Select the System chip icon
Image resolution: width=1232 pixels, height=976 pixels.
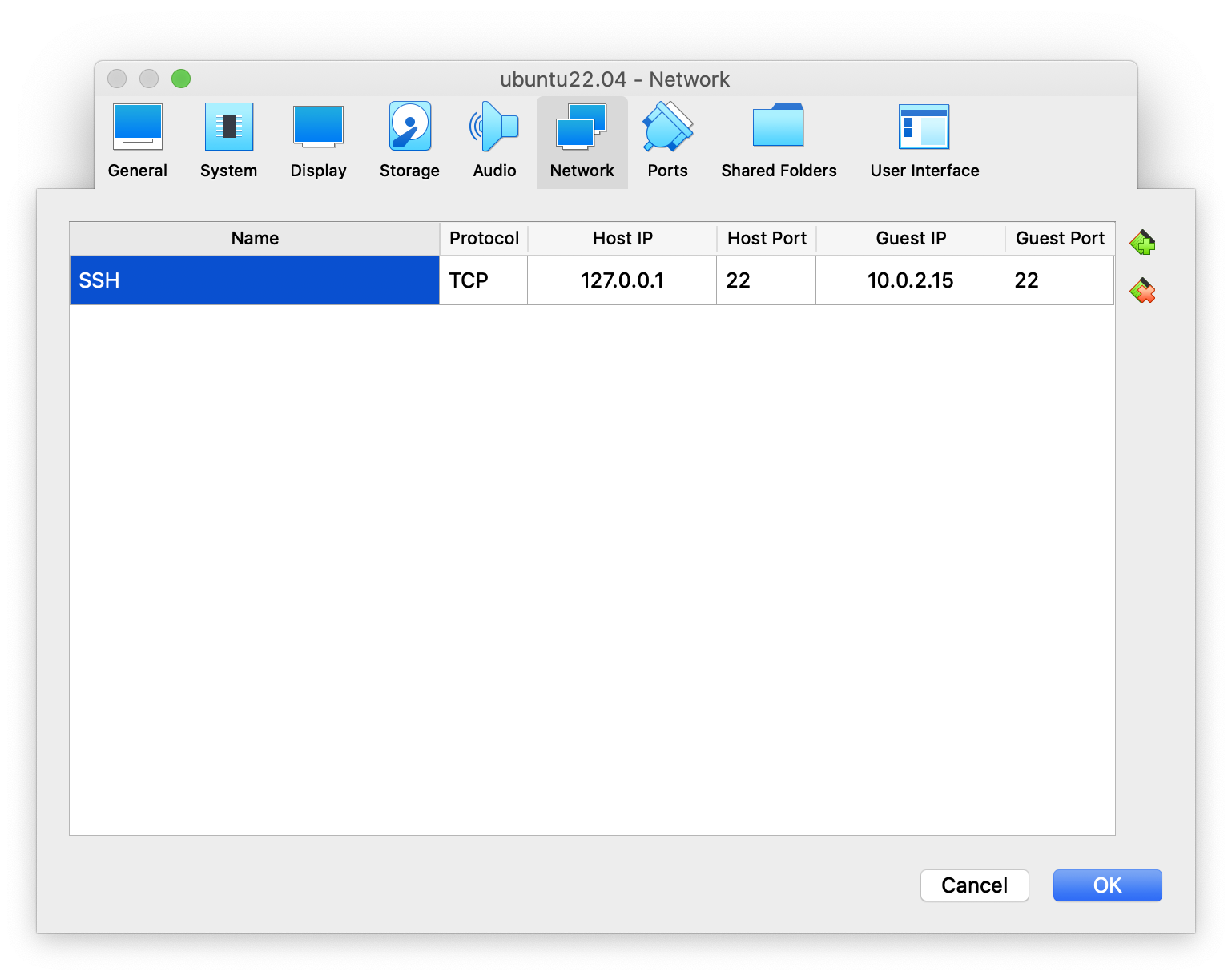(228, 127)
